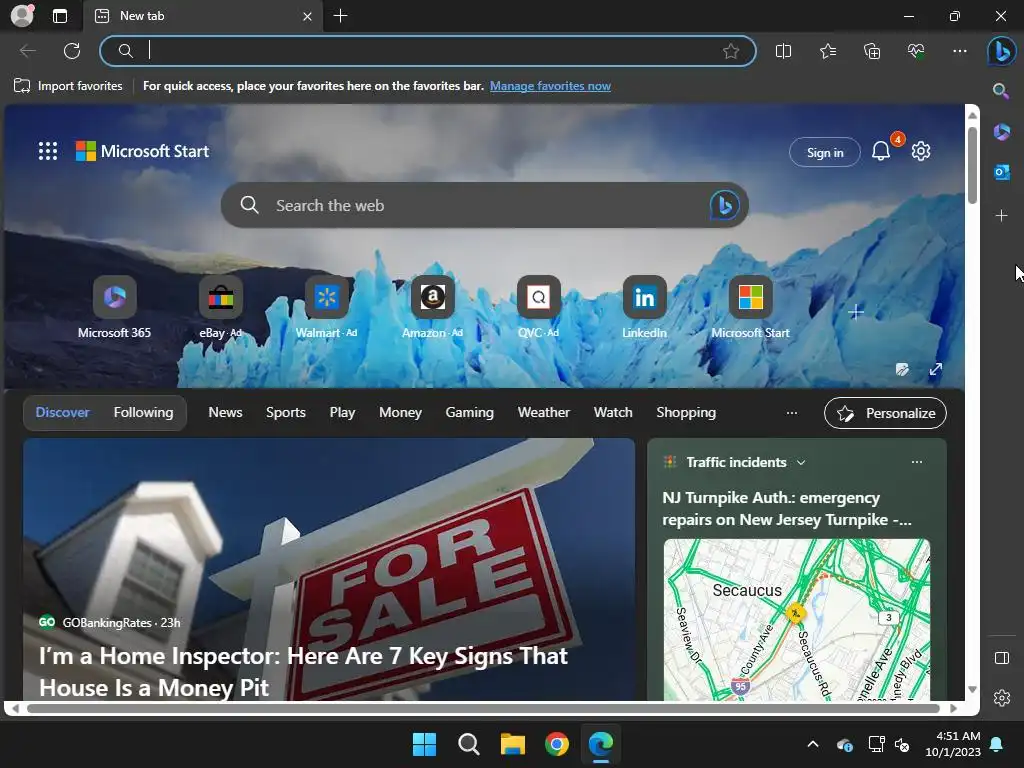Open the Home Inspector Money Pit article

click(303, 672)
